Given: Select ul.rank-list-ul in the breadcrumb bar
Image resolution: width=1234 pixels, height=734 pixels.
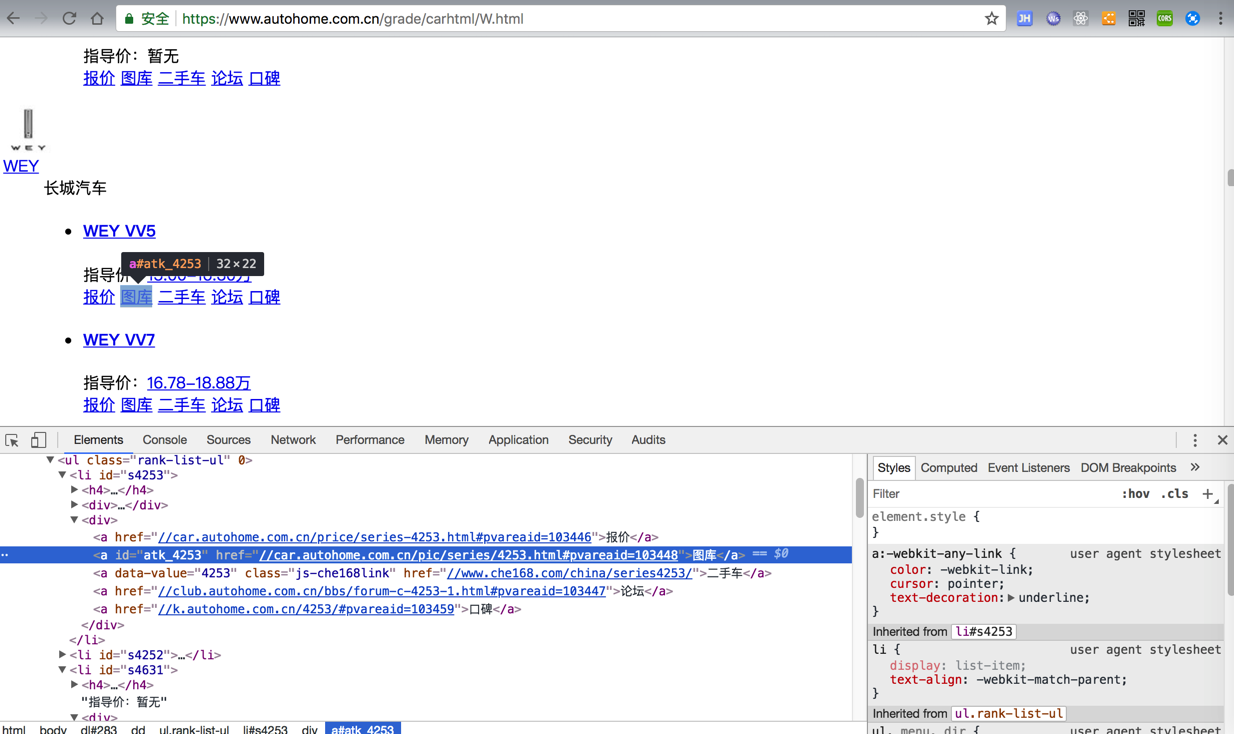Looking at the screenshot, I should click(194, 729).
